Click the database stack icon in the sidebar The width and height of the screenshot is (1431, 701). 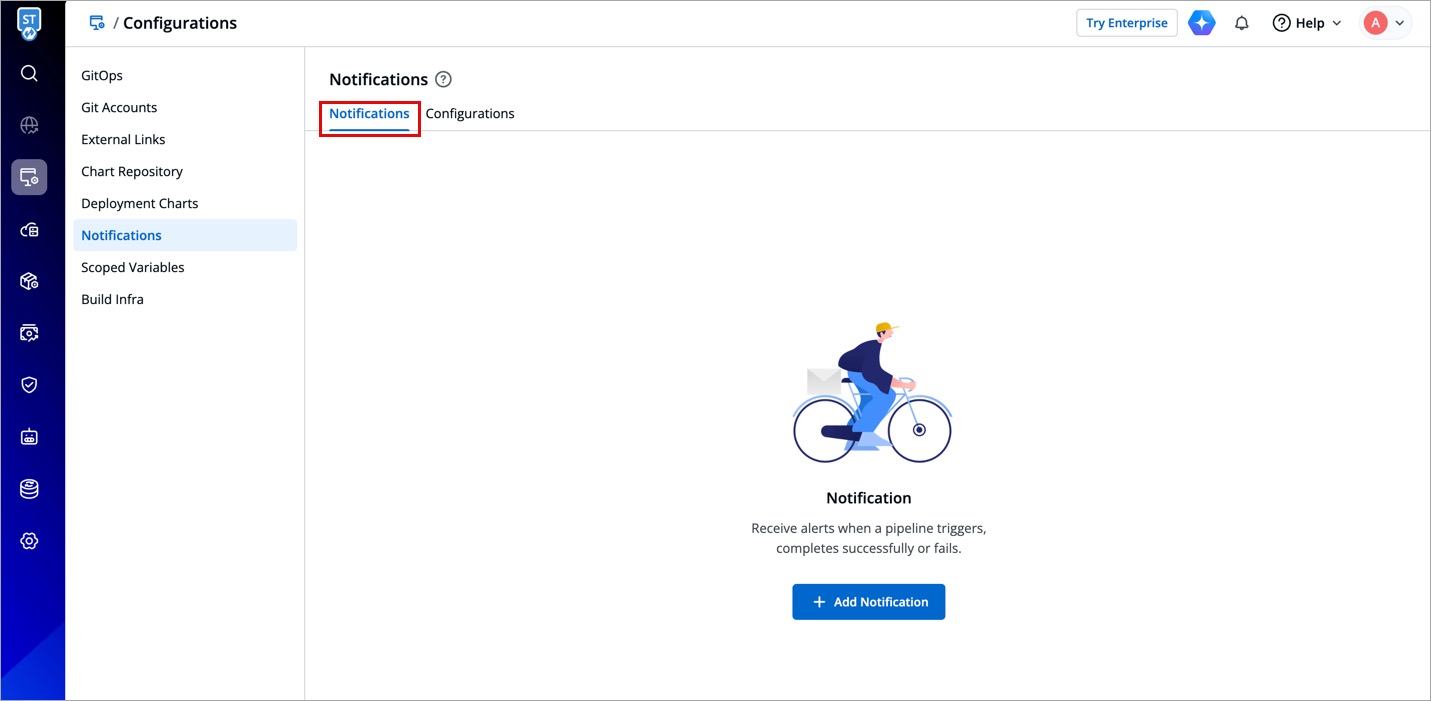coord(29,489)
